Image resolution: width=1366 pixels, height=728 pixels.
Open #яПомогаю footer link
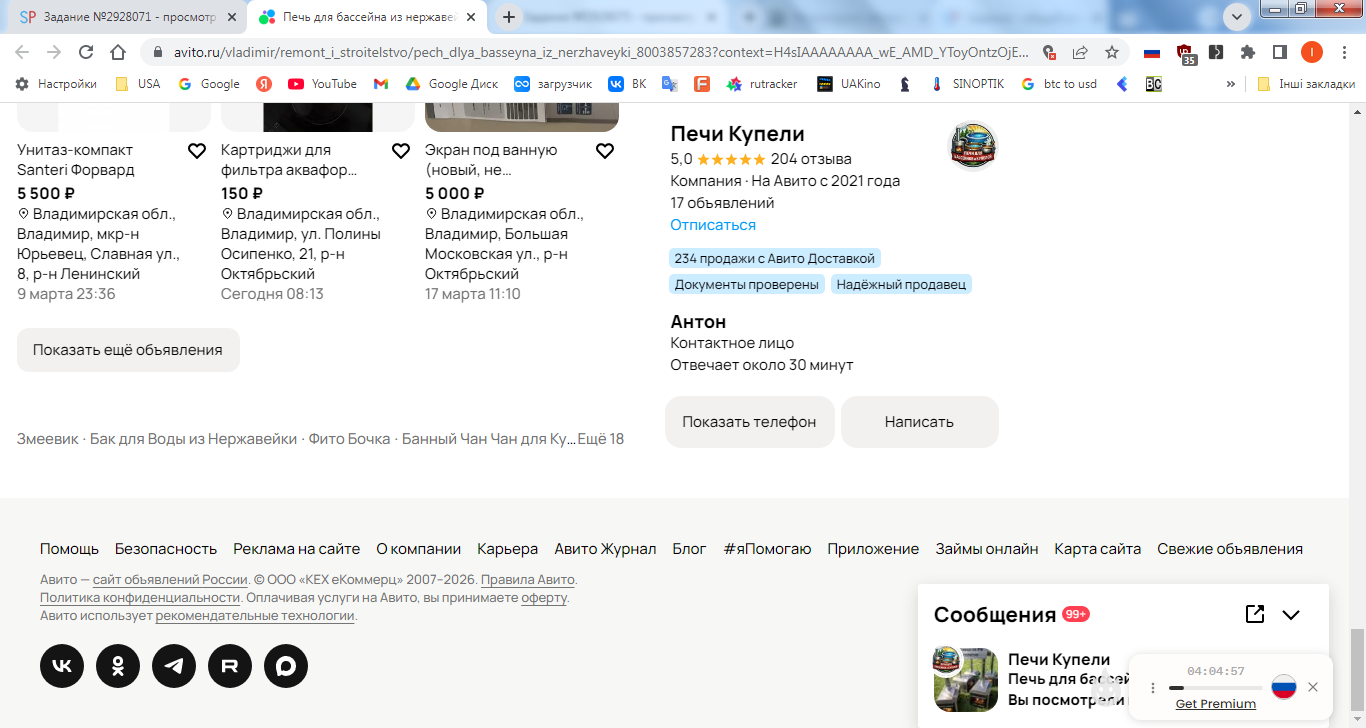768,549
